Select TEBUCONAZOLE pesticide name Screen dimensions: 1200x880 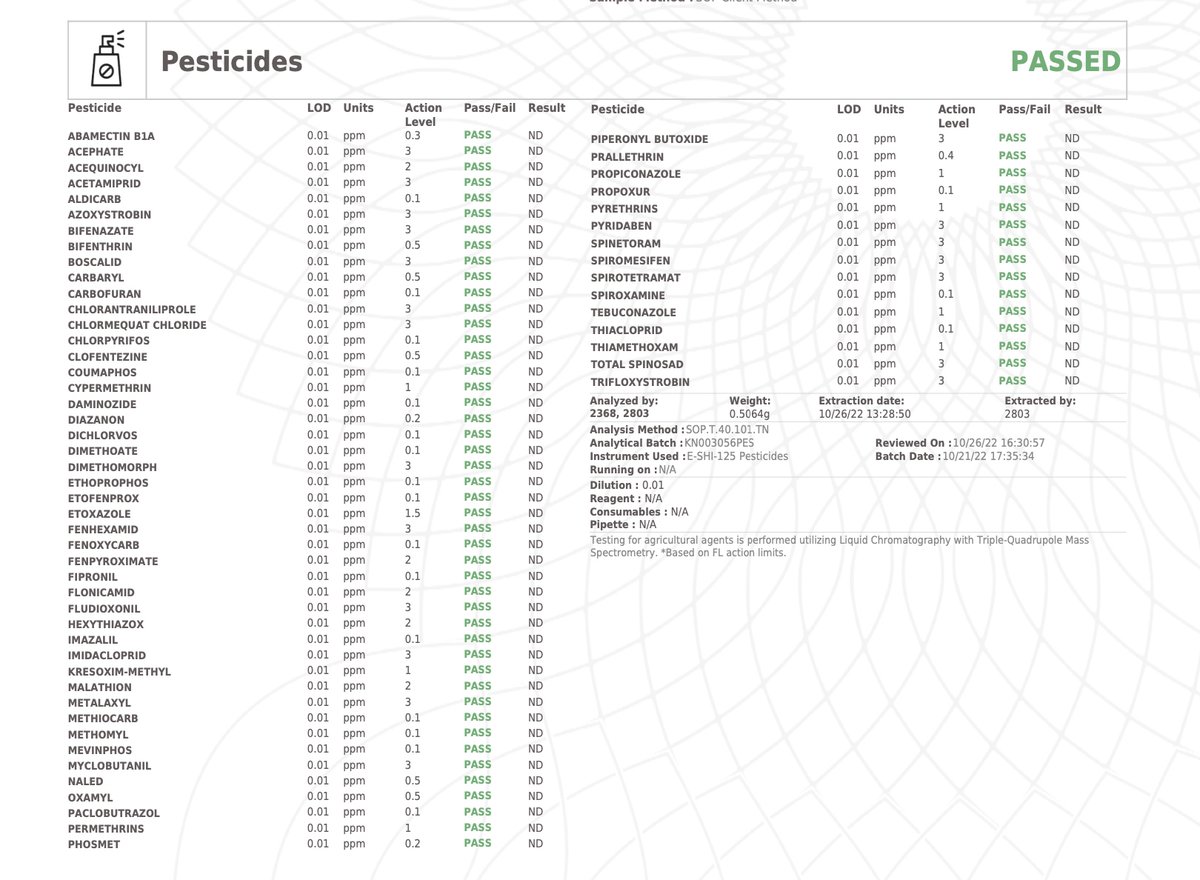coord(633,313)
